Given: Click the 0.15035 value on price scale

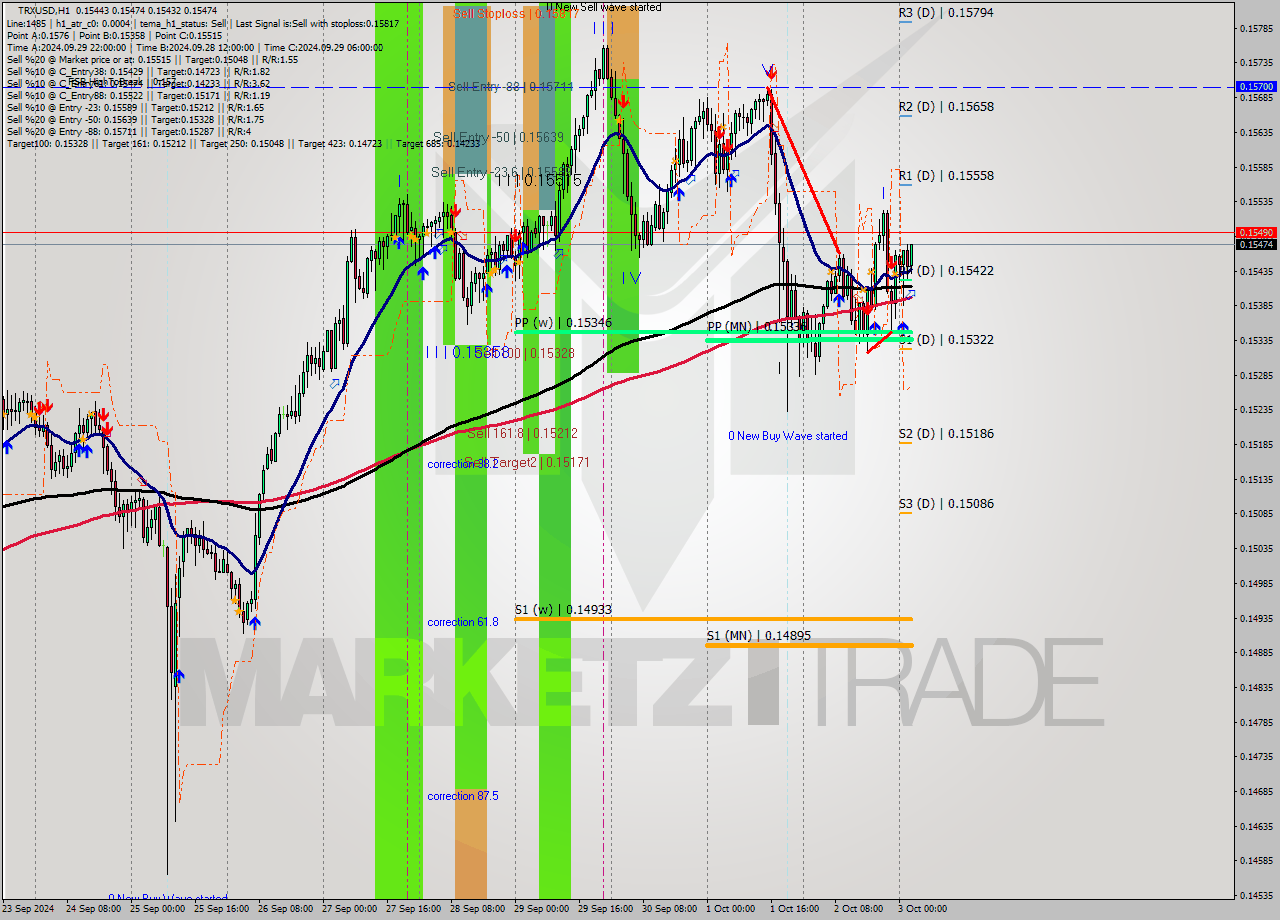Looking at the screenshot, I should pyautogui.click(x=1256, y=549).
